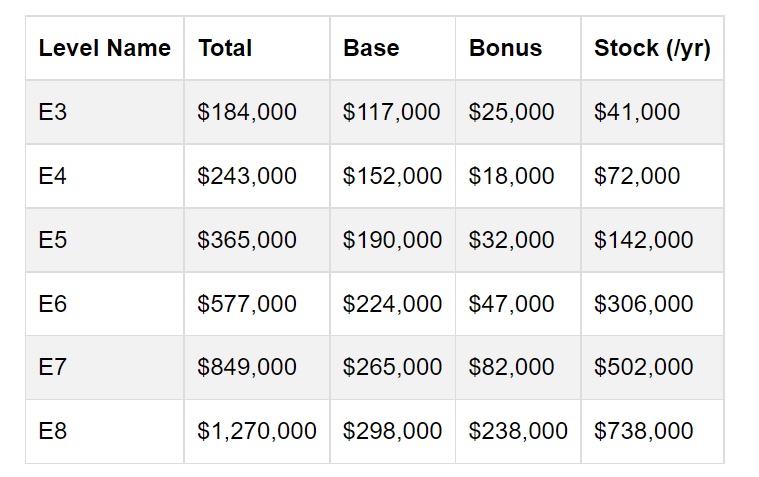Click the Level Name column header
759x477 pixels.
click(104, 48)
